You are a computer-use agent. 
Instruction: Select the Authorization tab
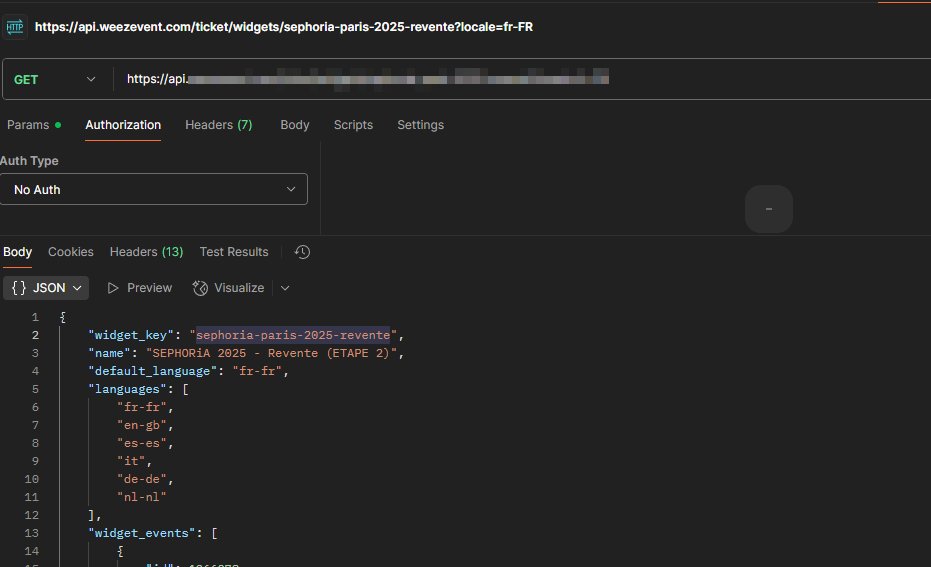(x=123, y=125)
